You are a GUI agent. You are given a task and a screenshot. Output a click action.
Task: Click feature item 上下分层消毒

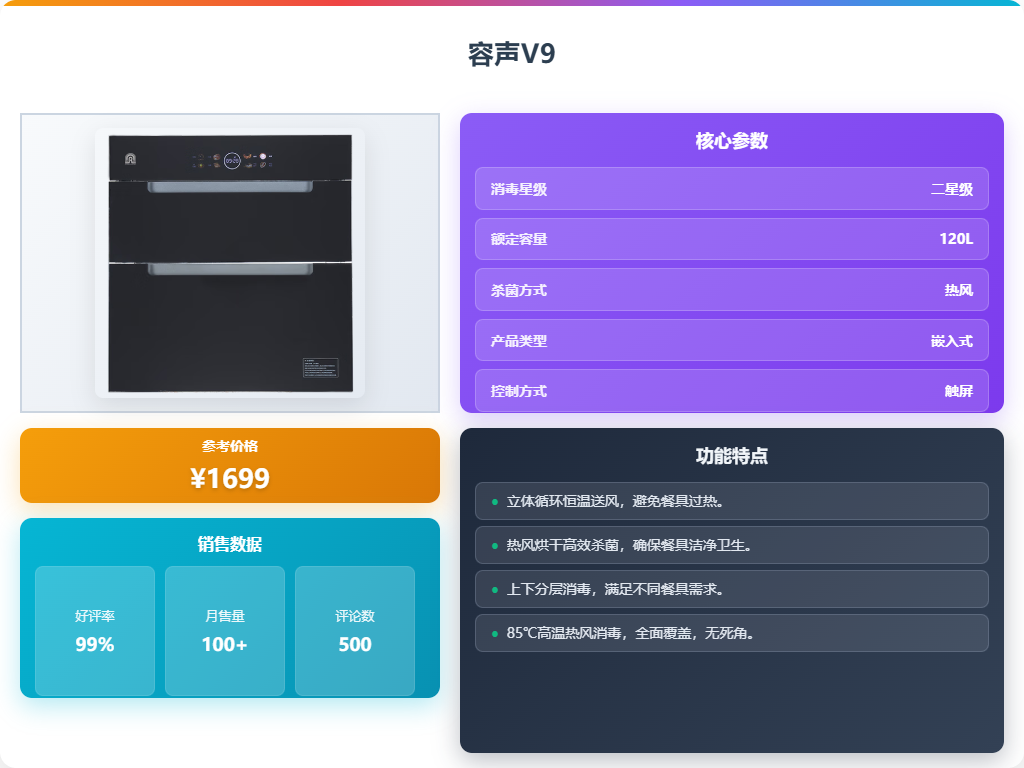coord(731,589)
